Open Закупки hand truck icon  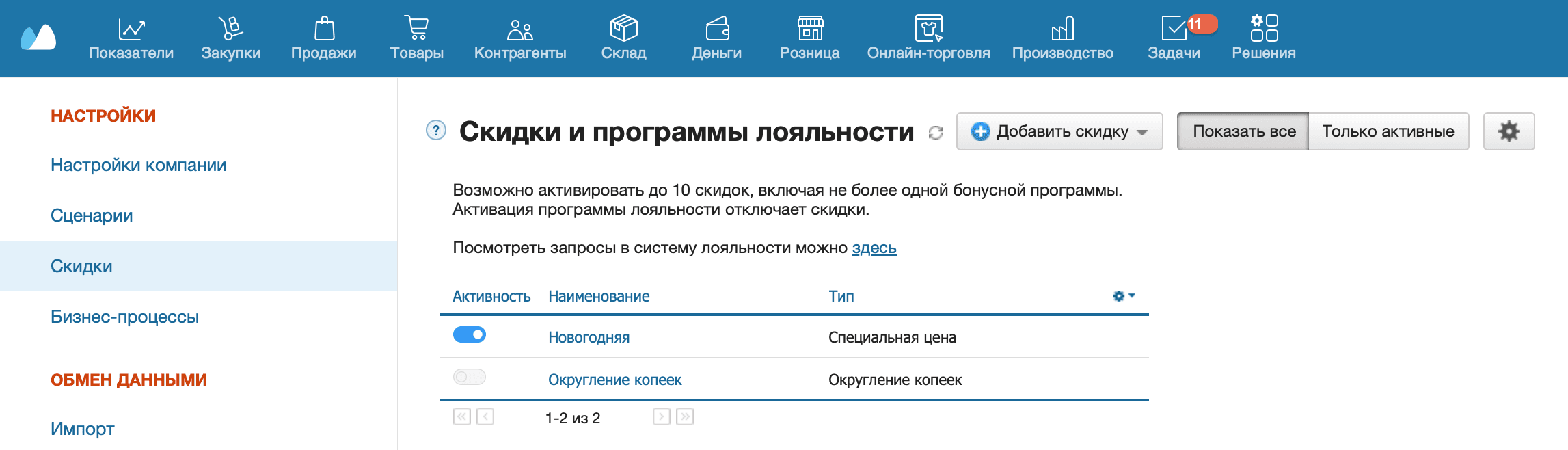(x=230, y=29)
